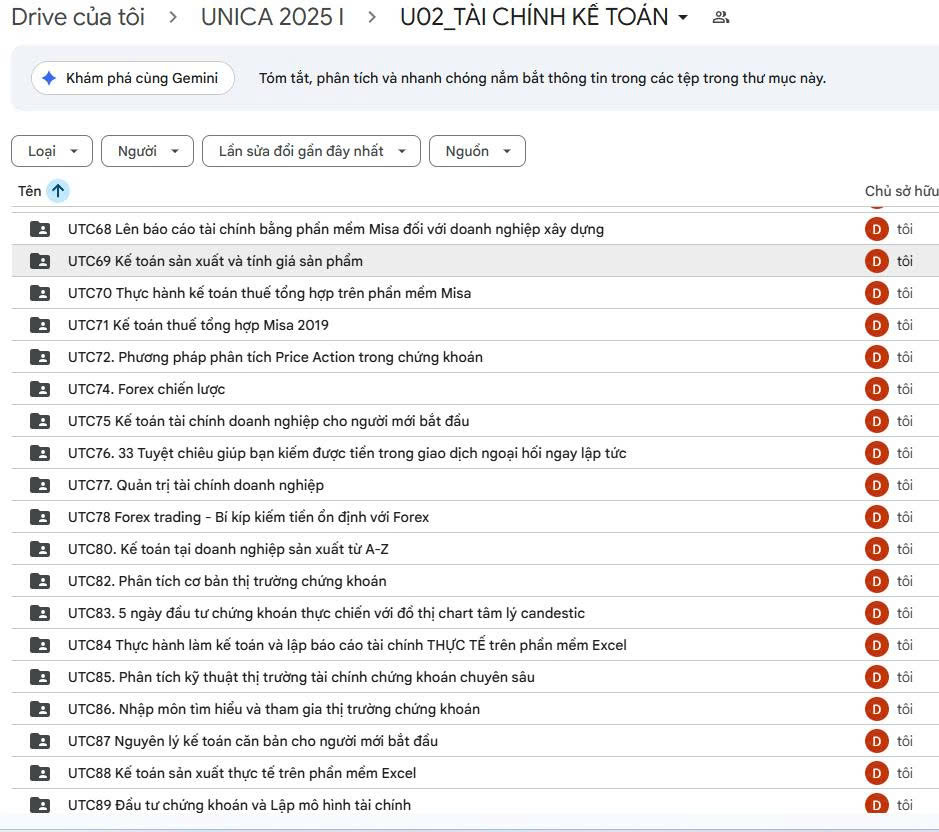Select UTC71 Kế toán thuế tổng hợp Misa 2019
This screenshot has width=939, height=832.
pos(198,325)
